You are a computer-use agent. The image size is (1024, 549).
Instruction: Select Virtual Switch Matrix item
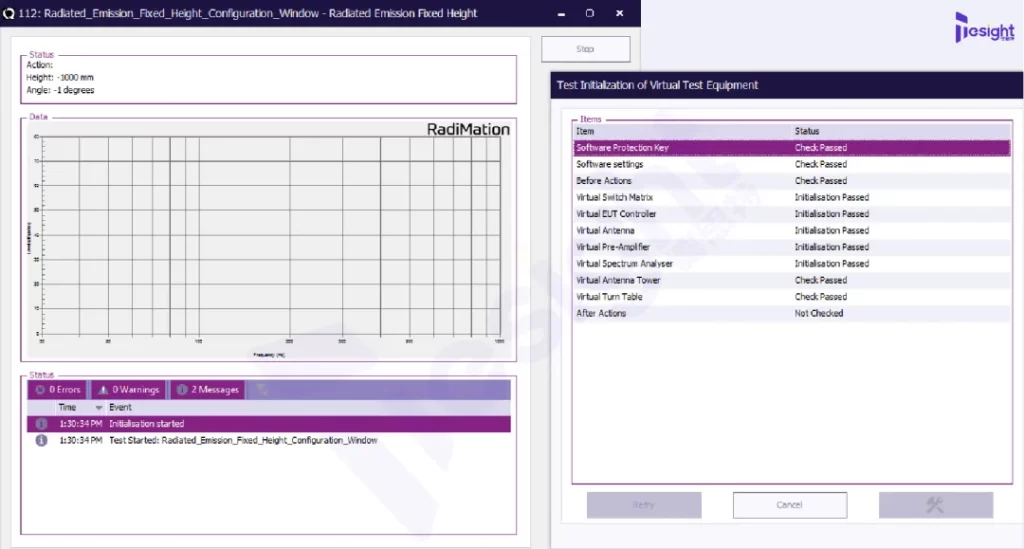pos(792,197)
